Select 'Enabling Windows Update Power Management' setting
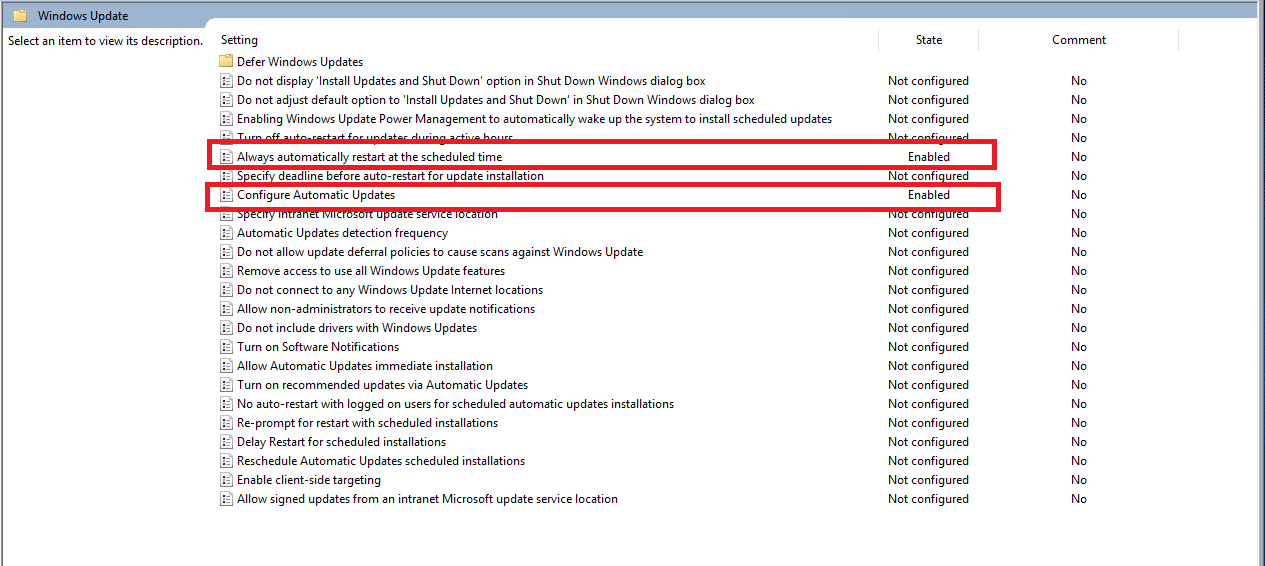This screenshot has width=1265, height=566. [534, 119]
